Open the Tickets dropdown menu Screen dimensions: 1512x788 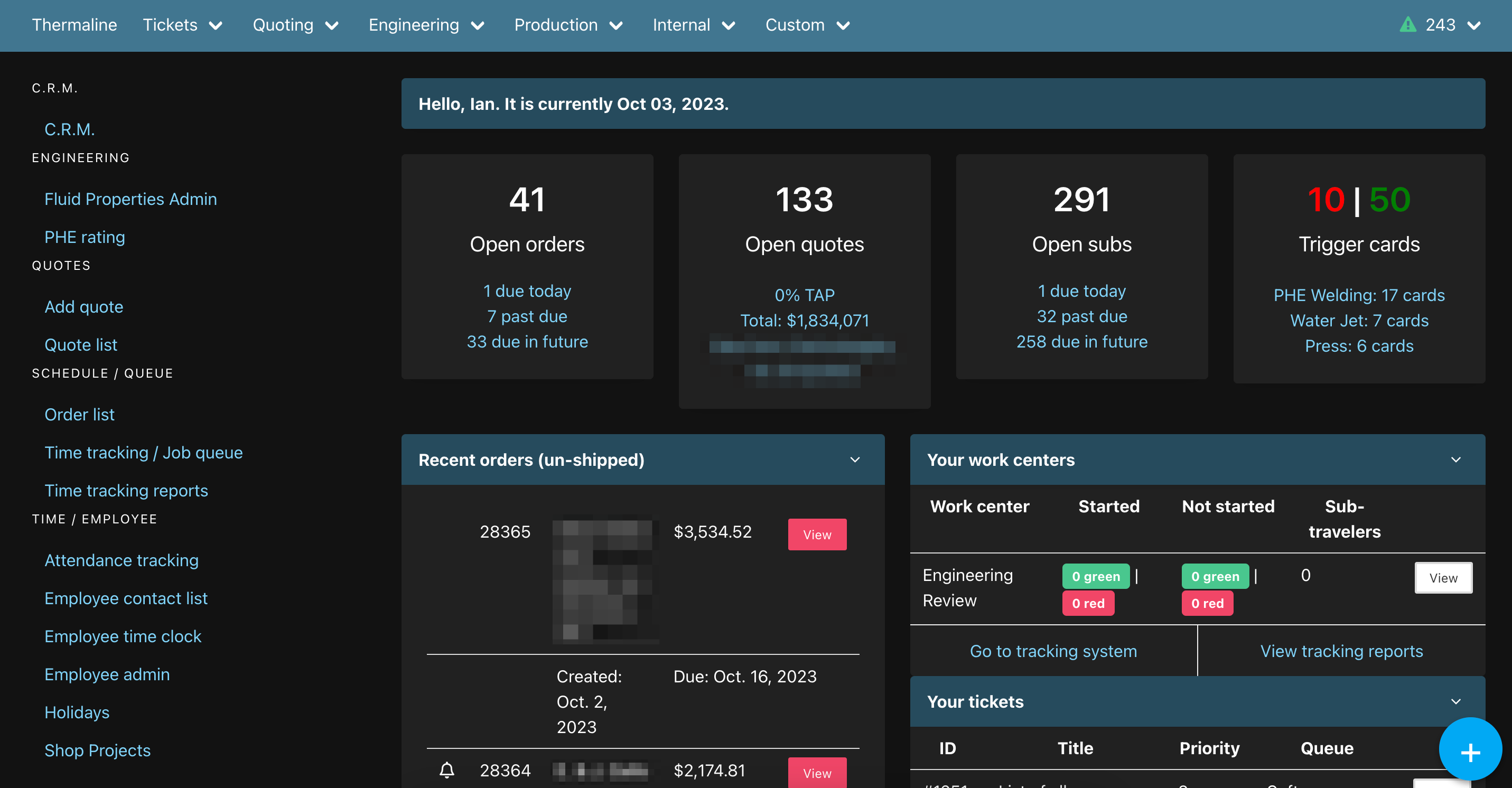[183, 25]
